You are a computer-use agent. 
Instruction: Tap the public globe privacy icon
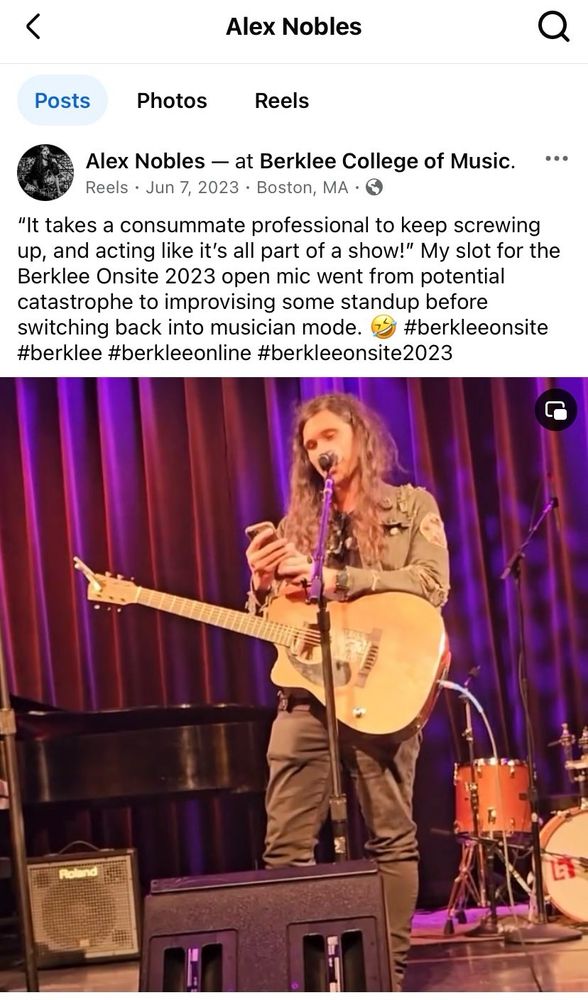[x=374, y=188]
